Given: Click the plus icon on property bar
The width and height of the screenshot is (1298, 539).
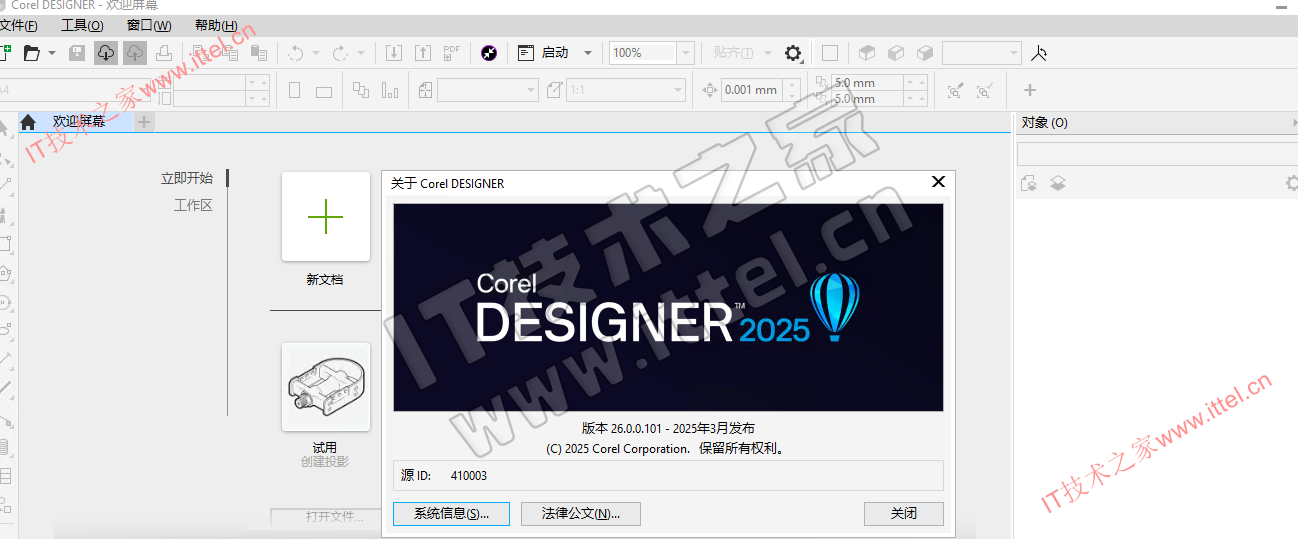Looking at the screenshot, I should pos(1030,90).
